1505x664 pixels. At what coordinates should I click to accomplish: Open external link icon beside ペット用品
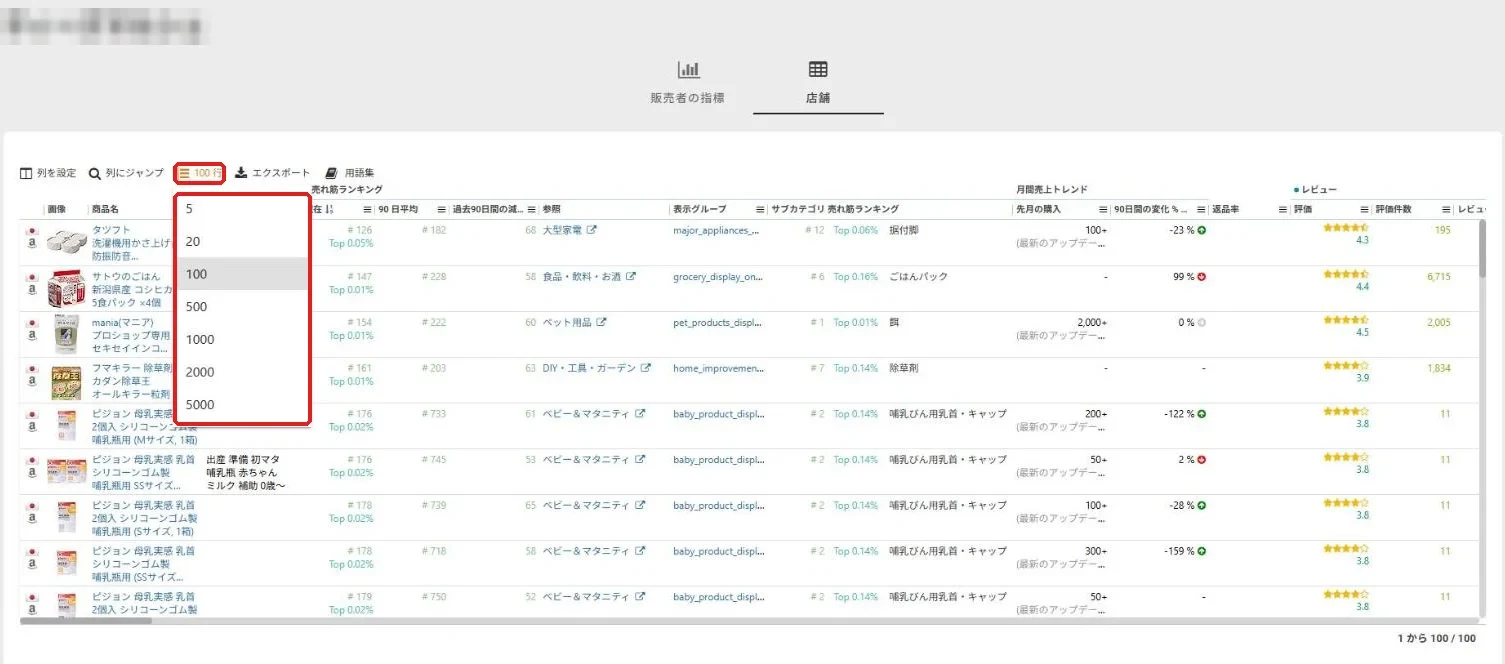601,322
